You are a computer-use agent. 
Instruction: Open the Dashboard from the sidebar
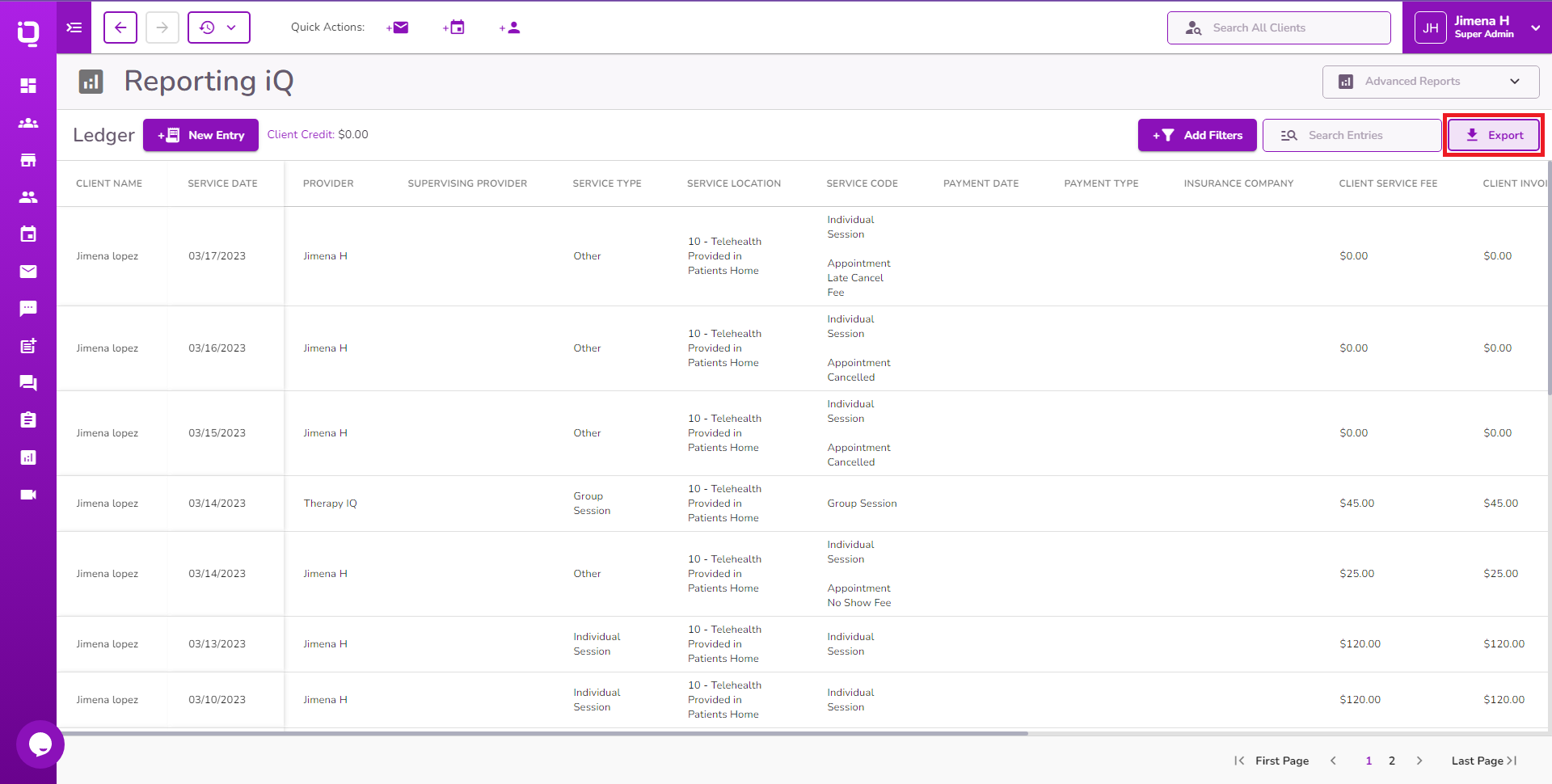[28, 86]
